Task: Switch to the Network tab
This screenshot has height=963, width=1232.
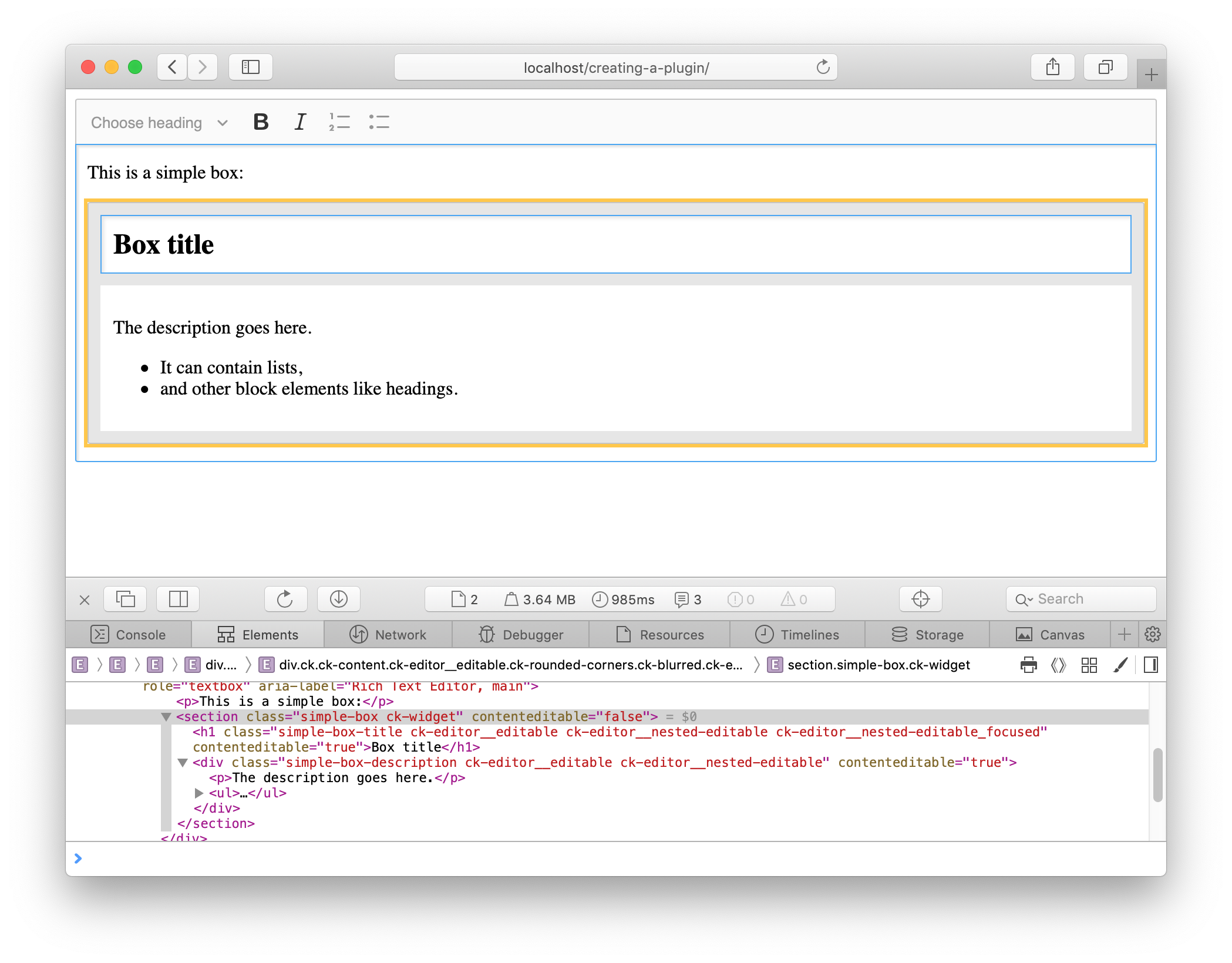Action: tap(388, 635)
